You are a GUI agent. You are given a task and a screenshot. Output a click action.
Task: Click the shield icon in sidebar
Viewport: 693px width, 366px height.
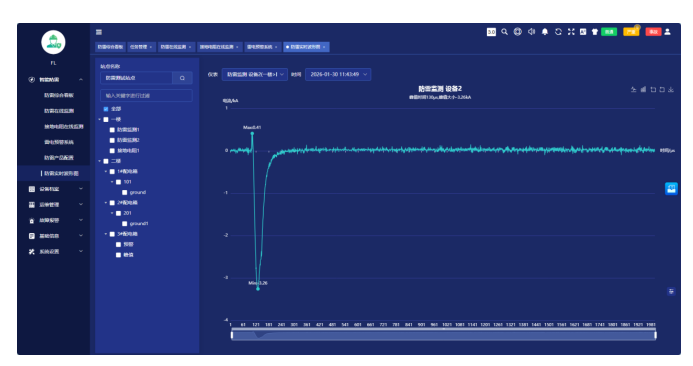click(x=31, y=80)
